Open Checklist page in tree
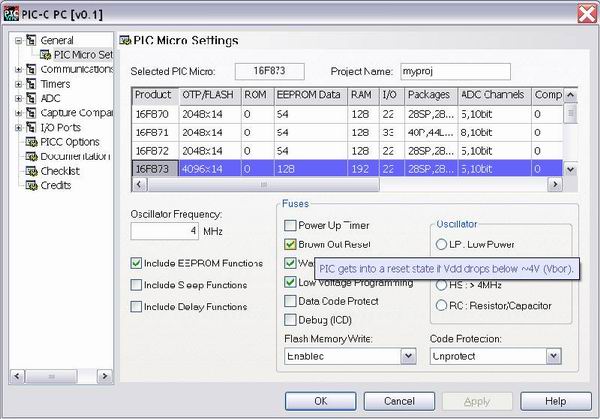This screenshot has height=419, width=600. click(x=60, y=171)
